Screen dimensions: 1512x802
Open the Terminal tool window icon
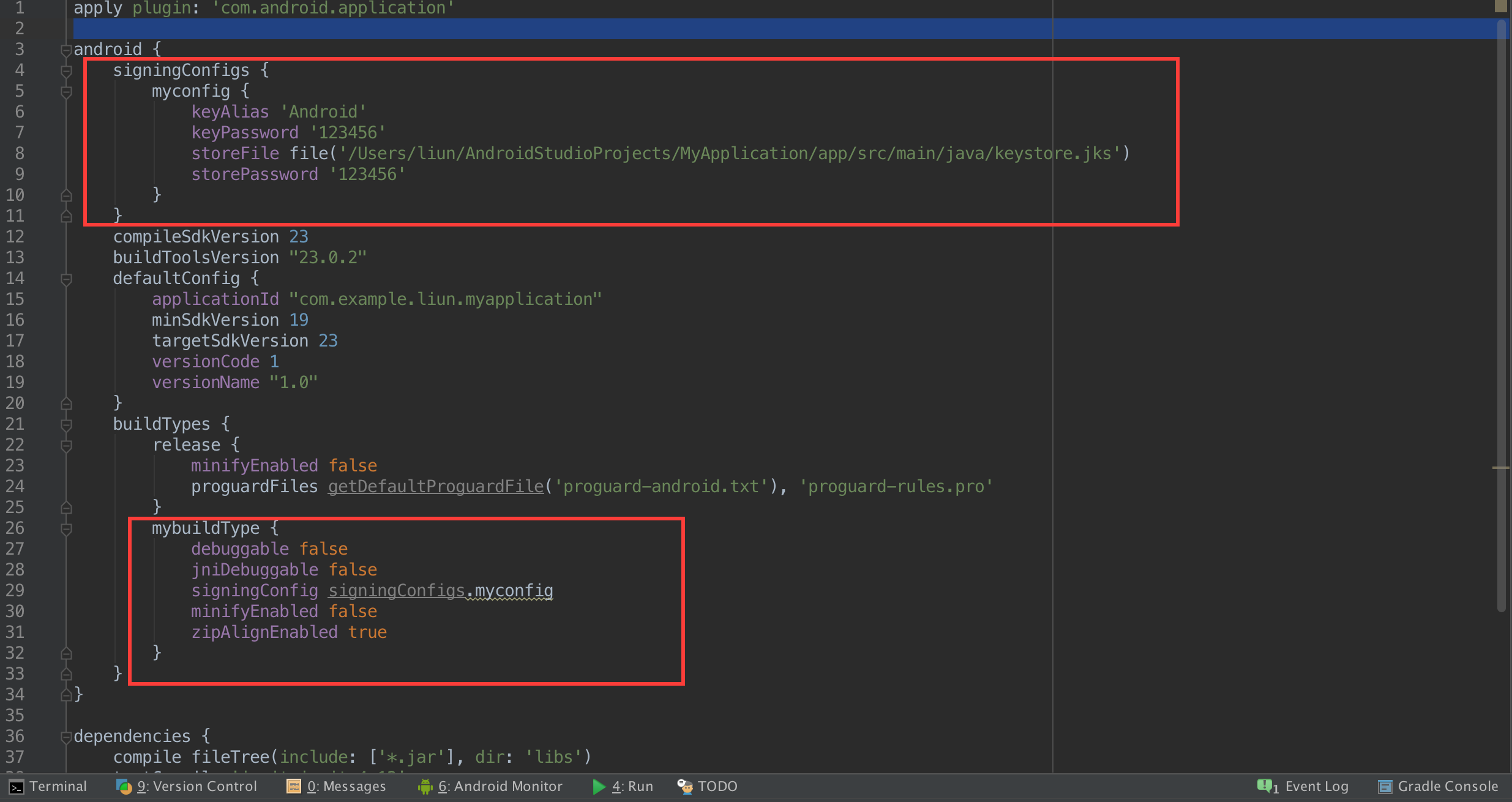[x=17, y=787]
